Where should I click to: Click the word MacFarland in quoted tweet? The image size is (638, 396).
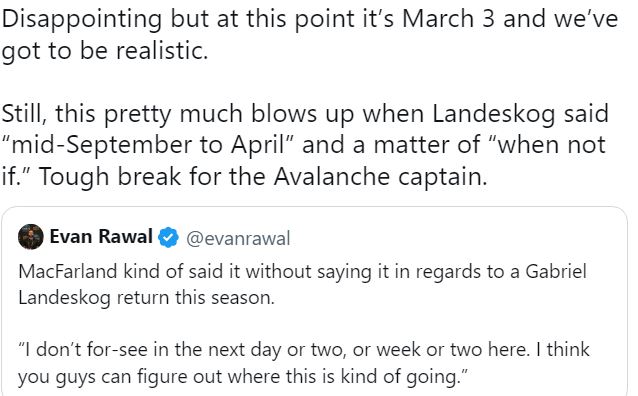[68, 271]
